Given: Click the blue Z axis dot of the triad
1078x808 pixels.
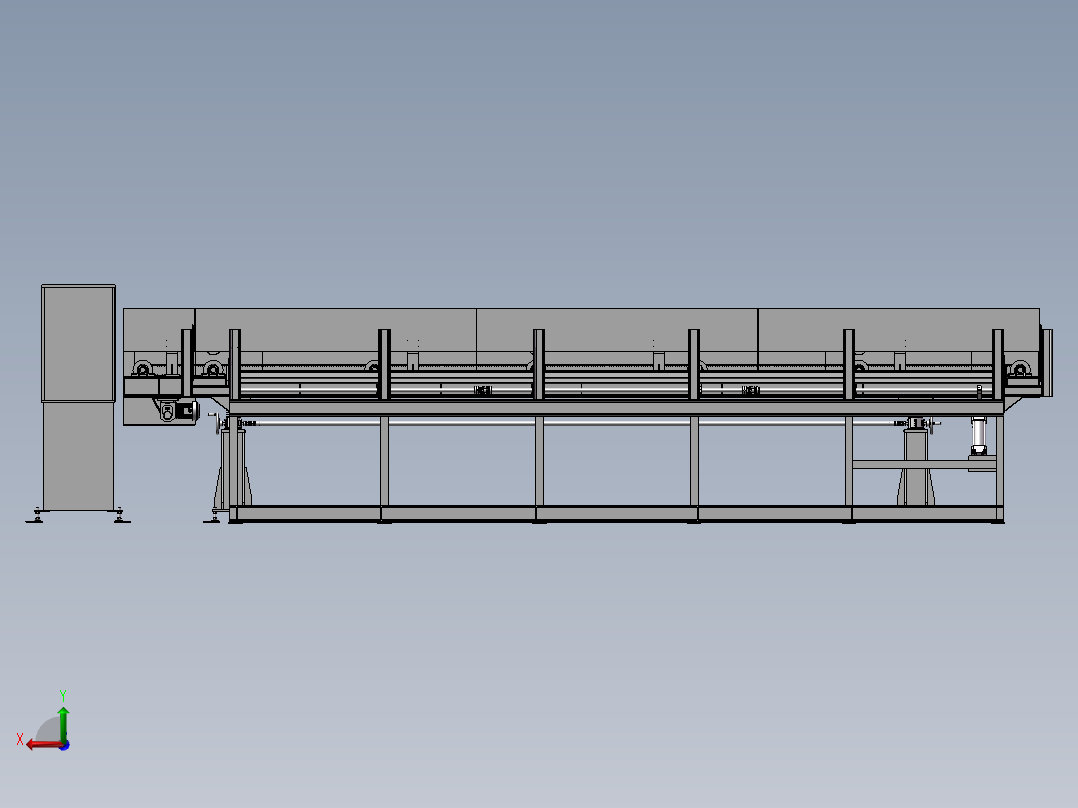Looking at the screenshot, I should click(65, 745).
